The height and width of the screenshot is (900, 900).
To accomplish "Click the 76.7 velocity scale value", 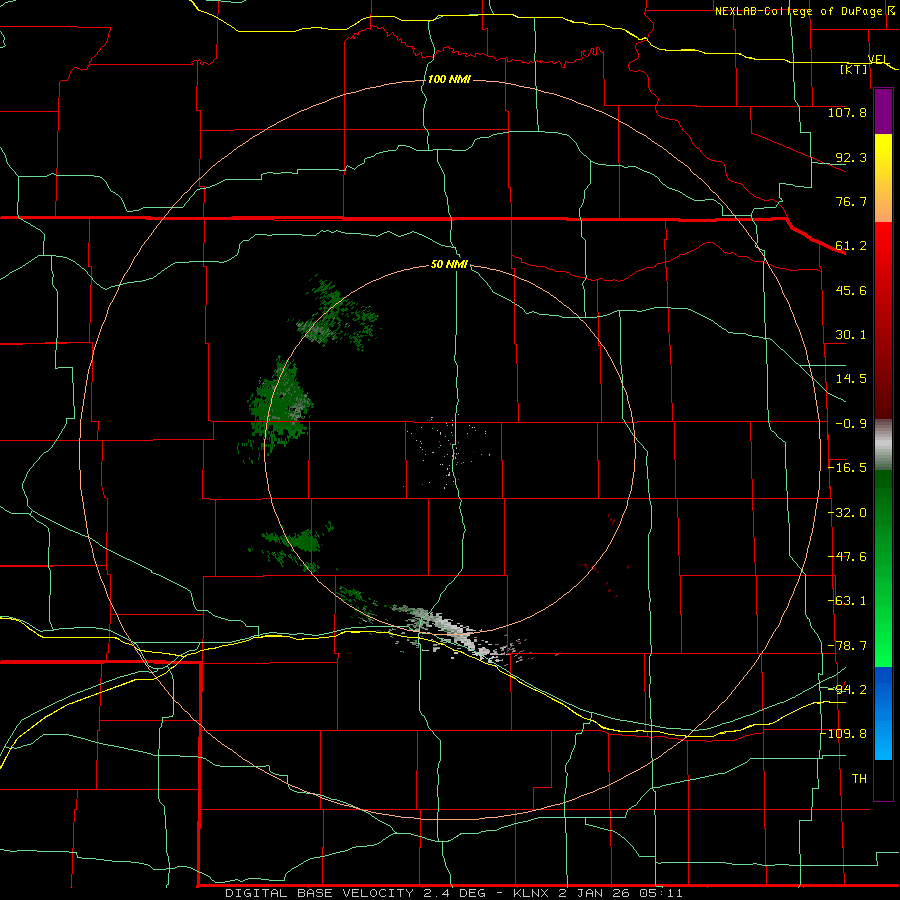I will [x=851, y=201].
